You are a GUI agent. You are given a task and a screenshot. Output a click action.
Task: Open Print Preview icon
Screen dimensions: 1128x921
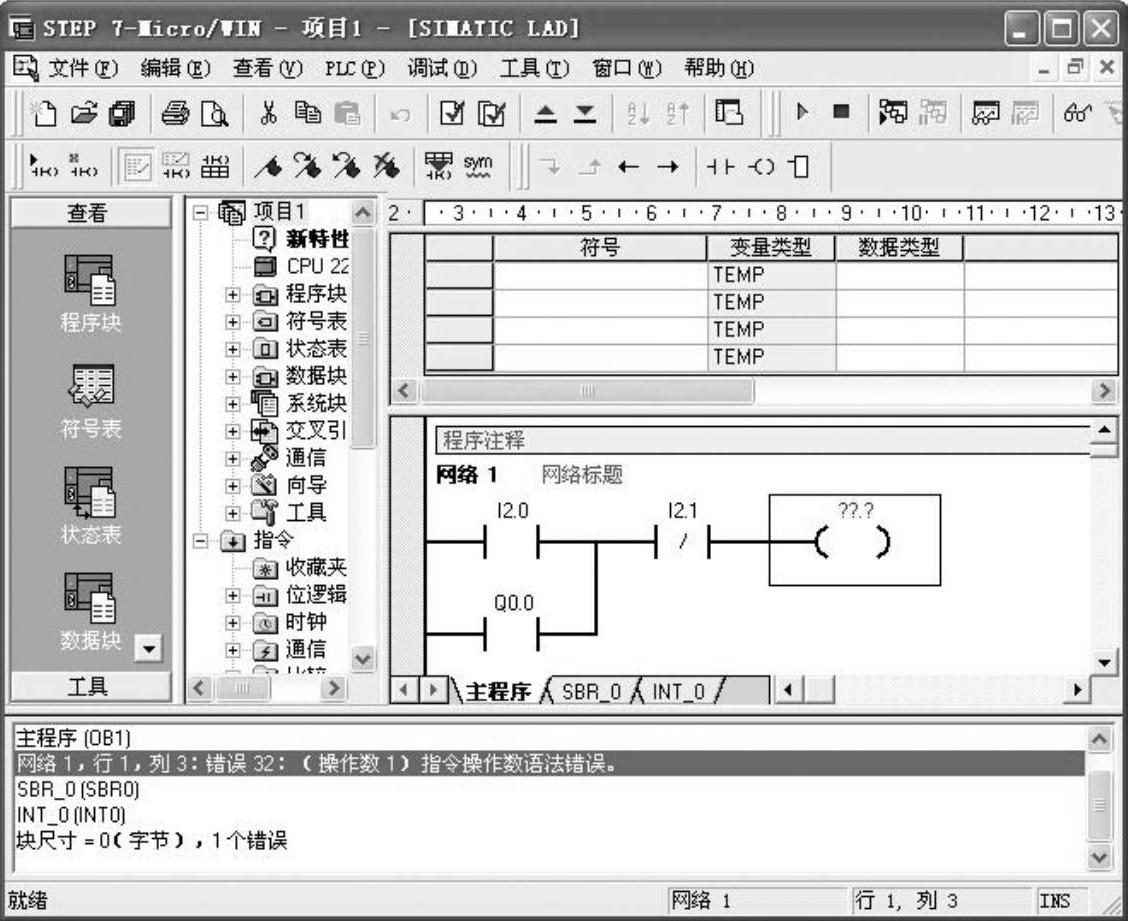pos(214,113)
